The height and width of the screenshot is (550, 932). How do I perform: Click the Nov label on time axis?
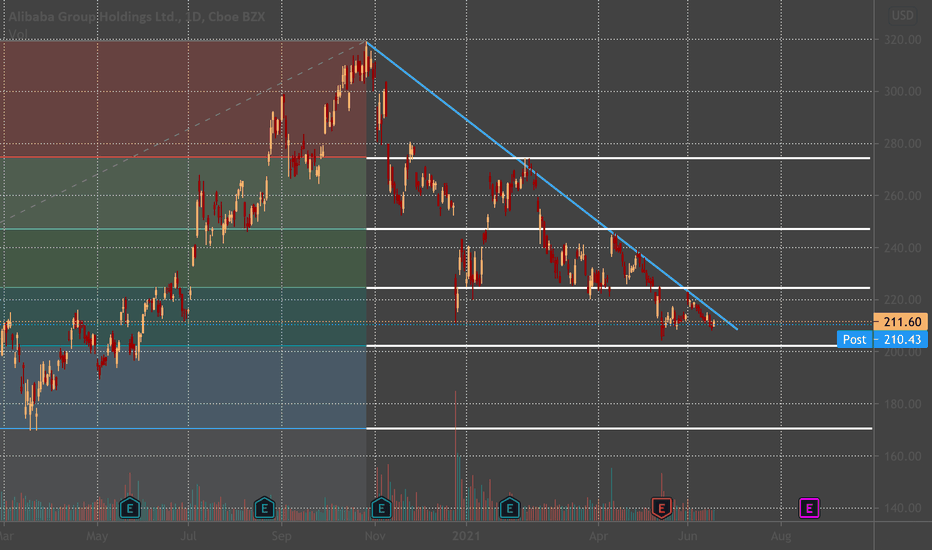pyautogui.click(x=375, y=536)
